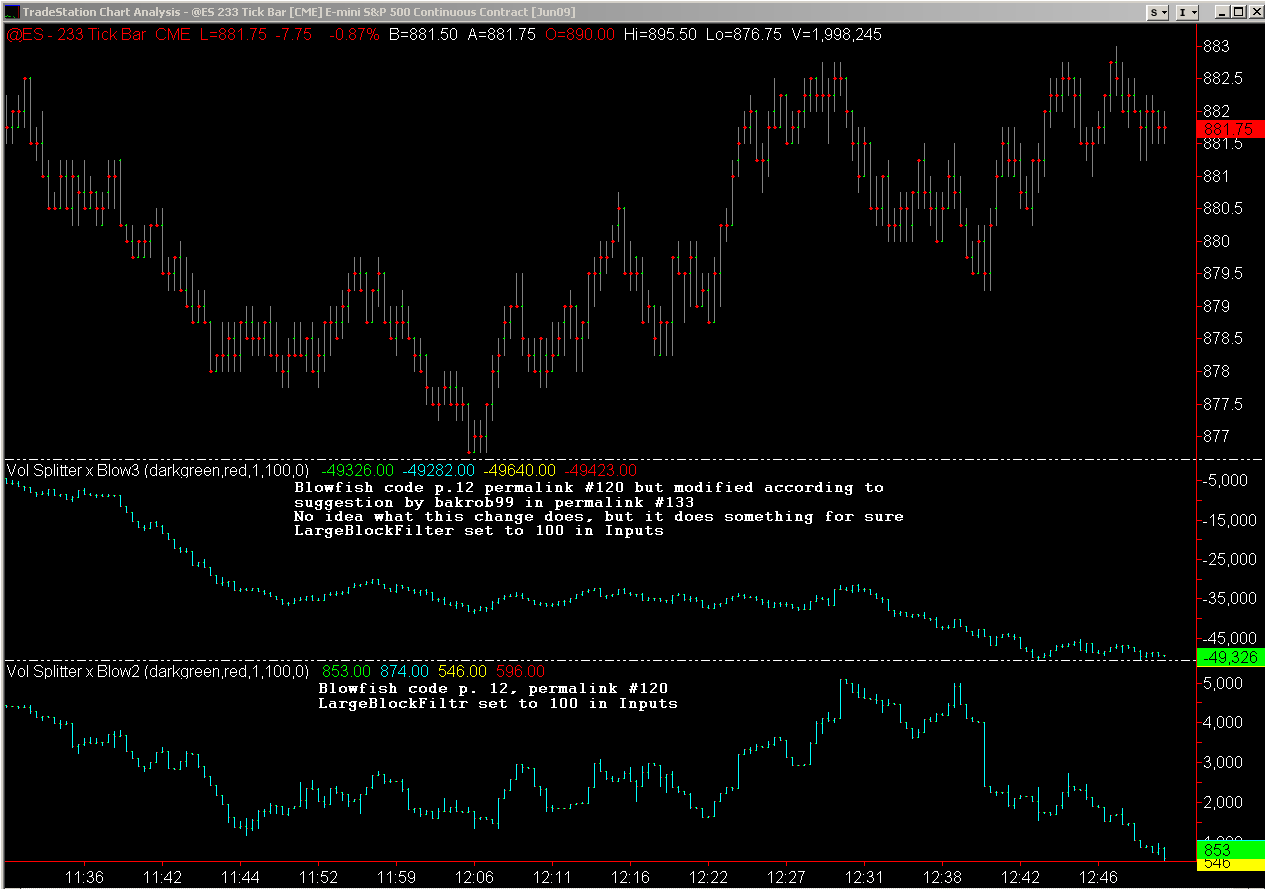Image resolution: width=1265 pixels, height=889 pixels.
Task: Click the 883 price axis label
Action: point(1216,46)
